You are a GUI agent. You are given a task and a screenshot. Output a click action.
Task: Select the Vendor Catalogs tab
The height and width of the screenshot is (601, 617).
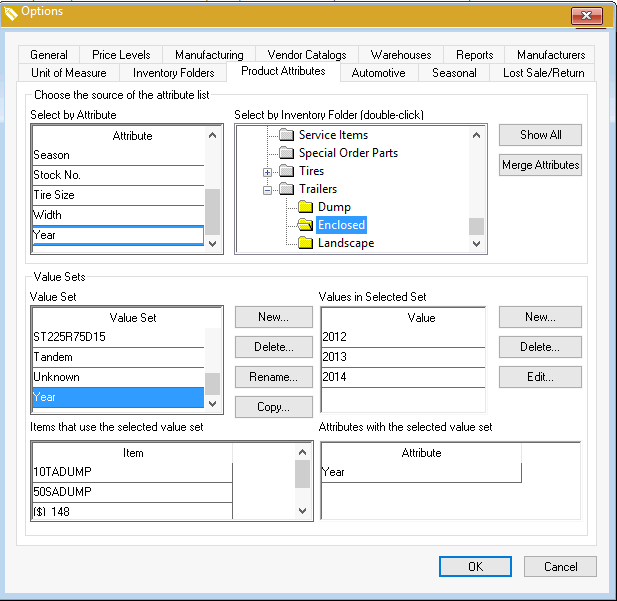click(307, 55)
